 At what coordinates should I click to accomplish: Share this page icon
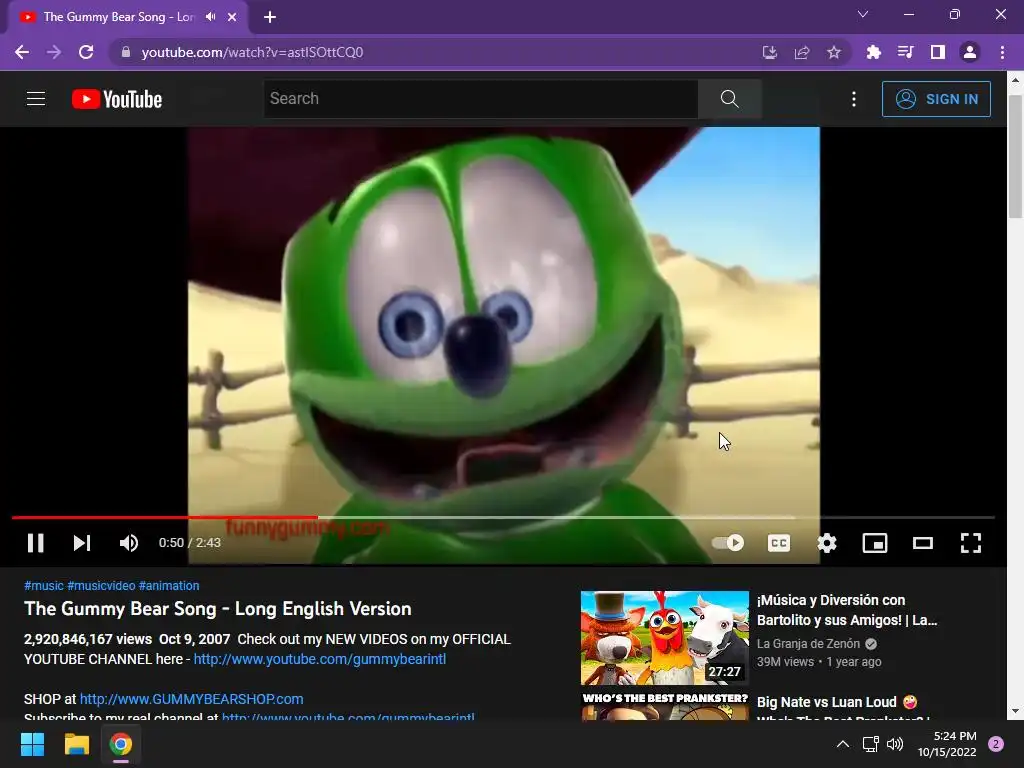pyautogui.click(x=802, y=52)
